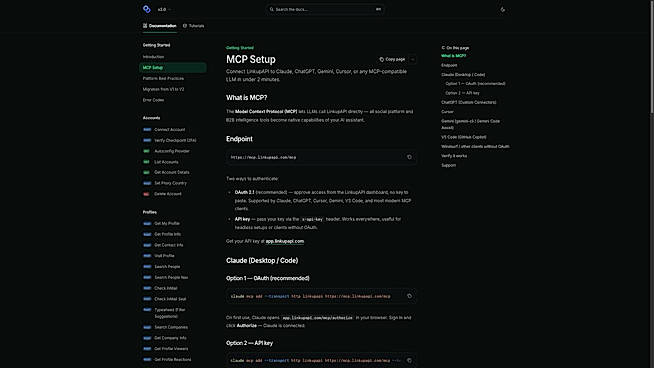Toggle the dark/light theme icon
The width and height of the screenshot is (654, 368).
(503, 9)
